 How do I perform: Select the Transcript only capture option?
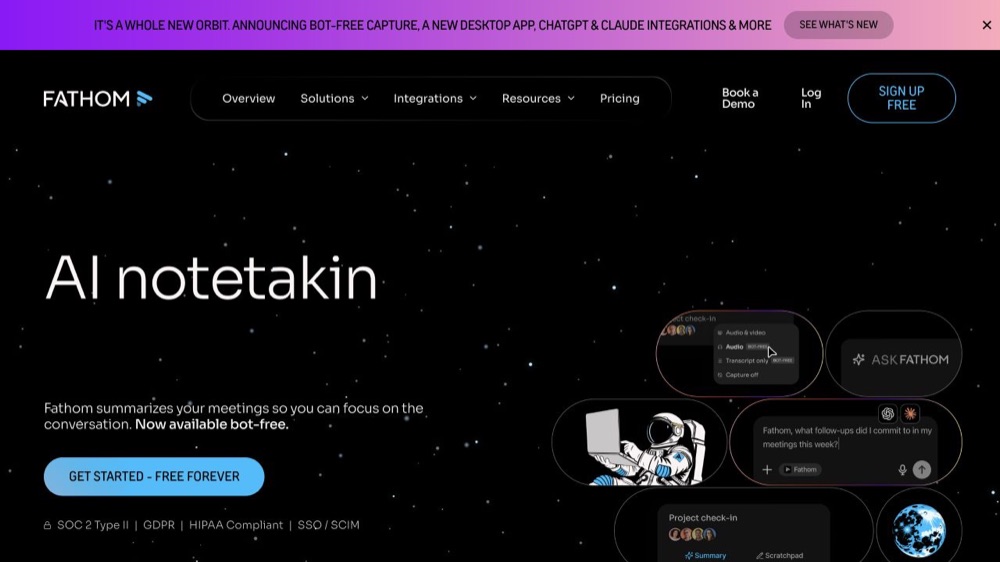click(x=756, y=360)
